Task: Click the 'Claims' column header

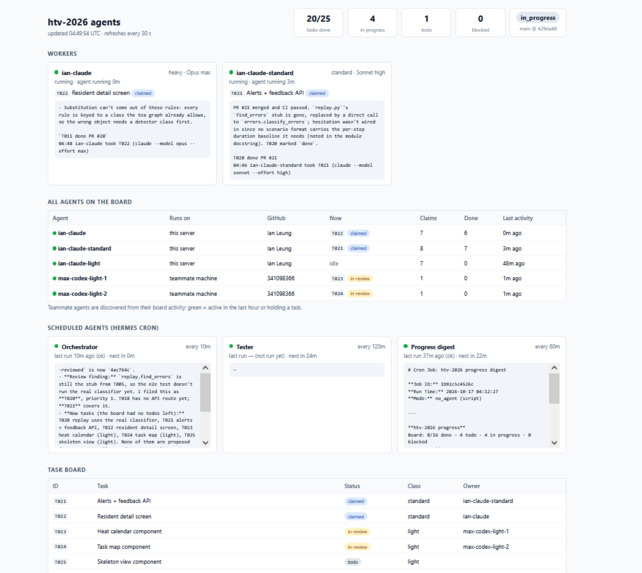Action: click(428, 218)
